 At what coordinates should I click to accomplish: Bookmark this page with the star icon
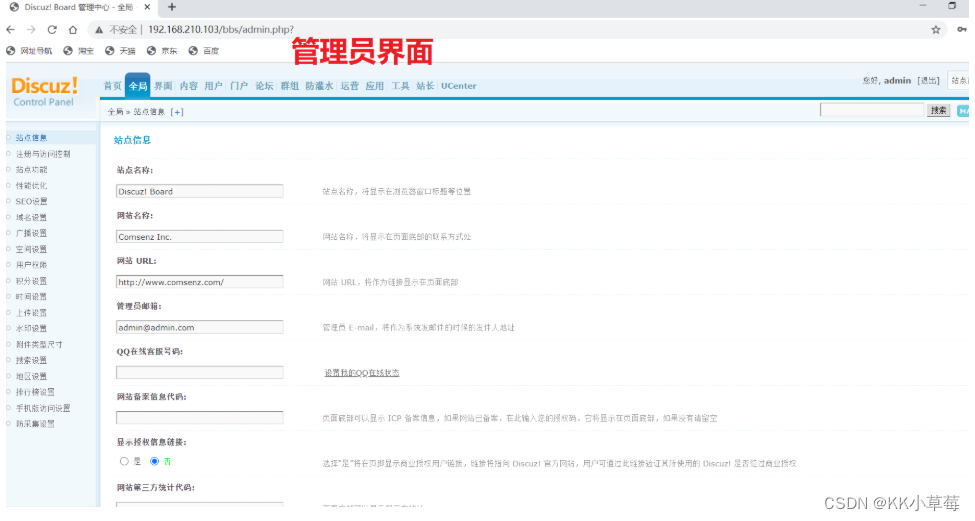[935, 29]
